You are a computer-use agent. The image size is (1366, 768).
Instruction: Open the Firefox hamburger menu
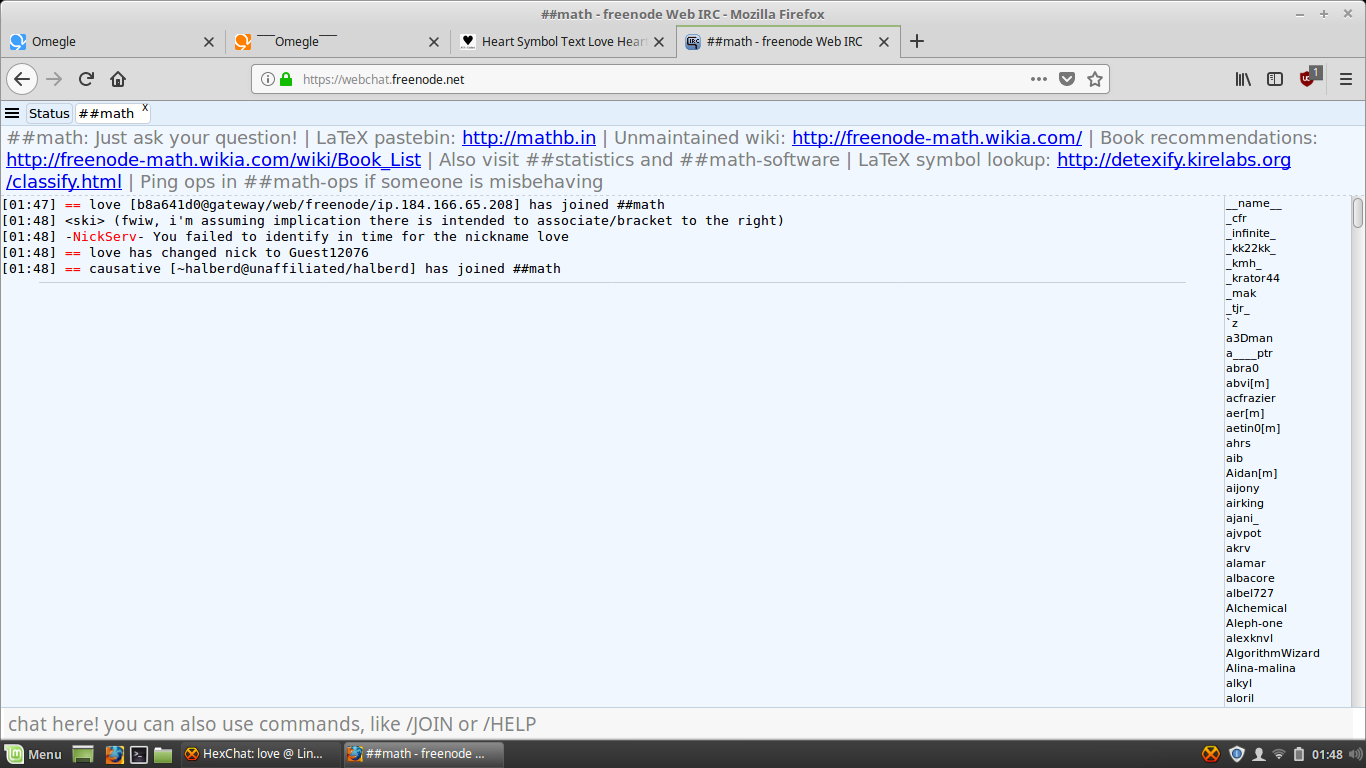[1345, 79]
